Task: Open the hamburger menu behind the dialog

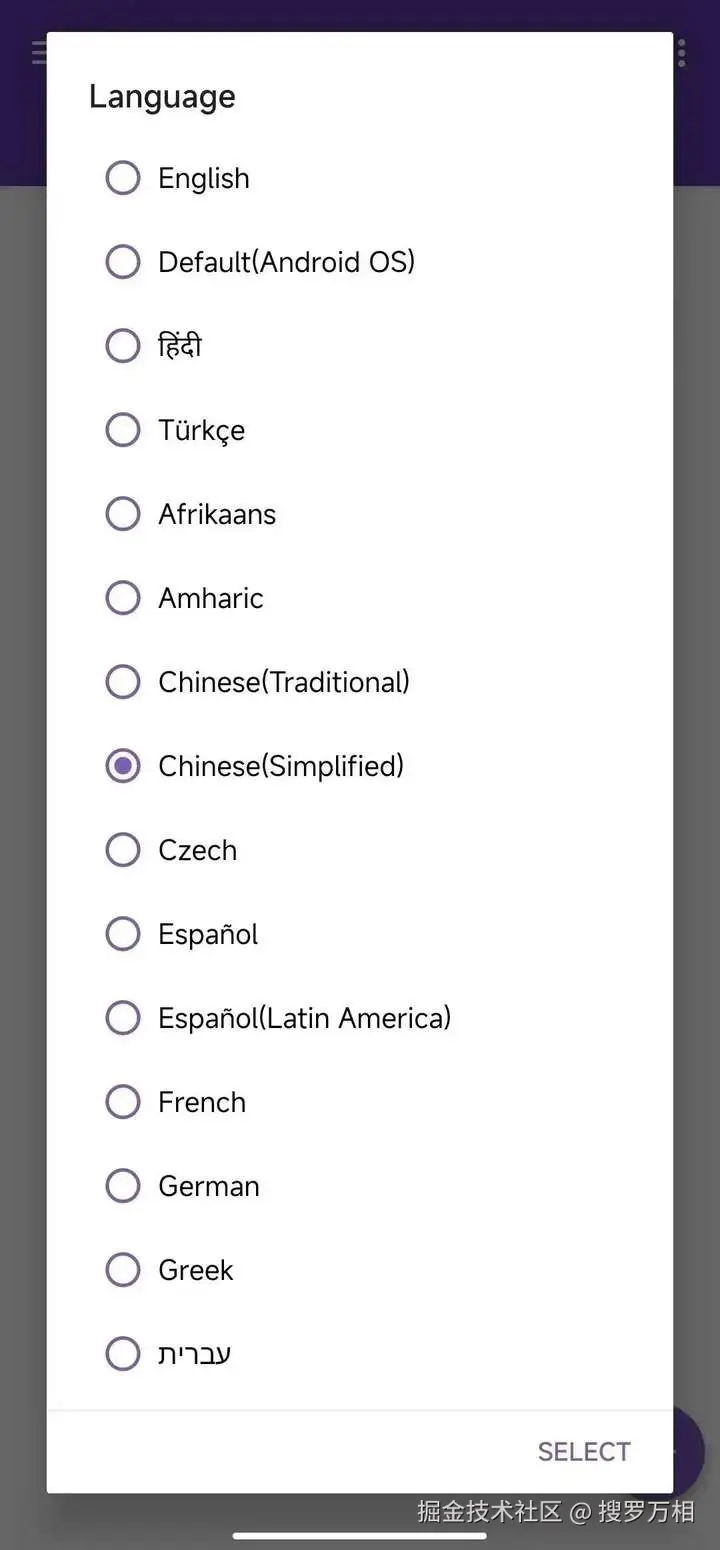Action: tap(38, 52)
